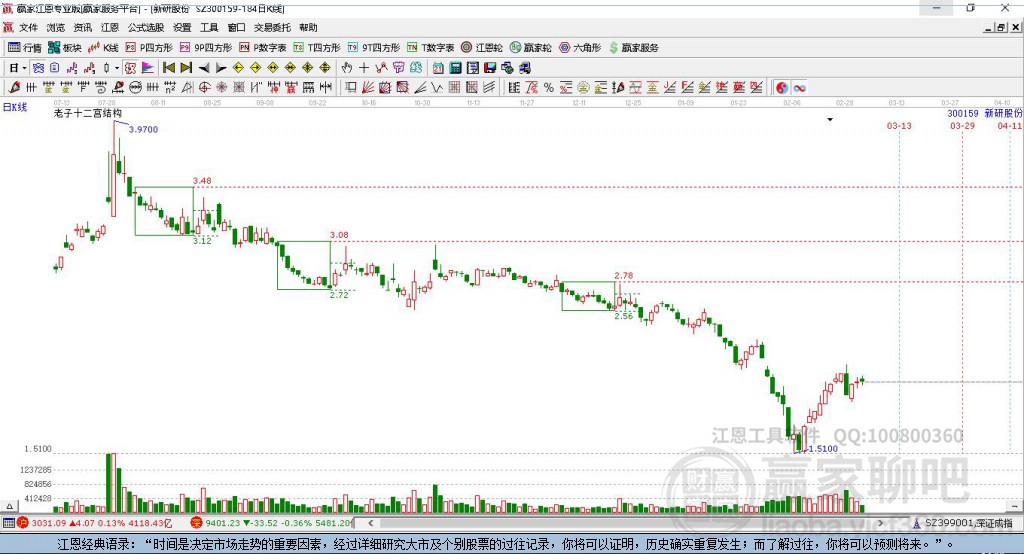The height and width of the screenshot is (554, 1024).
Task: Select the red pencil drawing tool
Action: (x=14, y=87)
